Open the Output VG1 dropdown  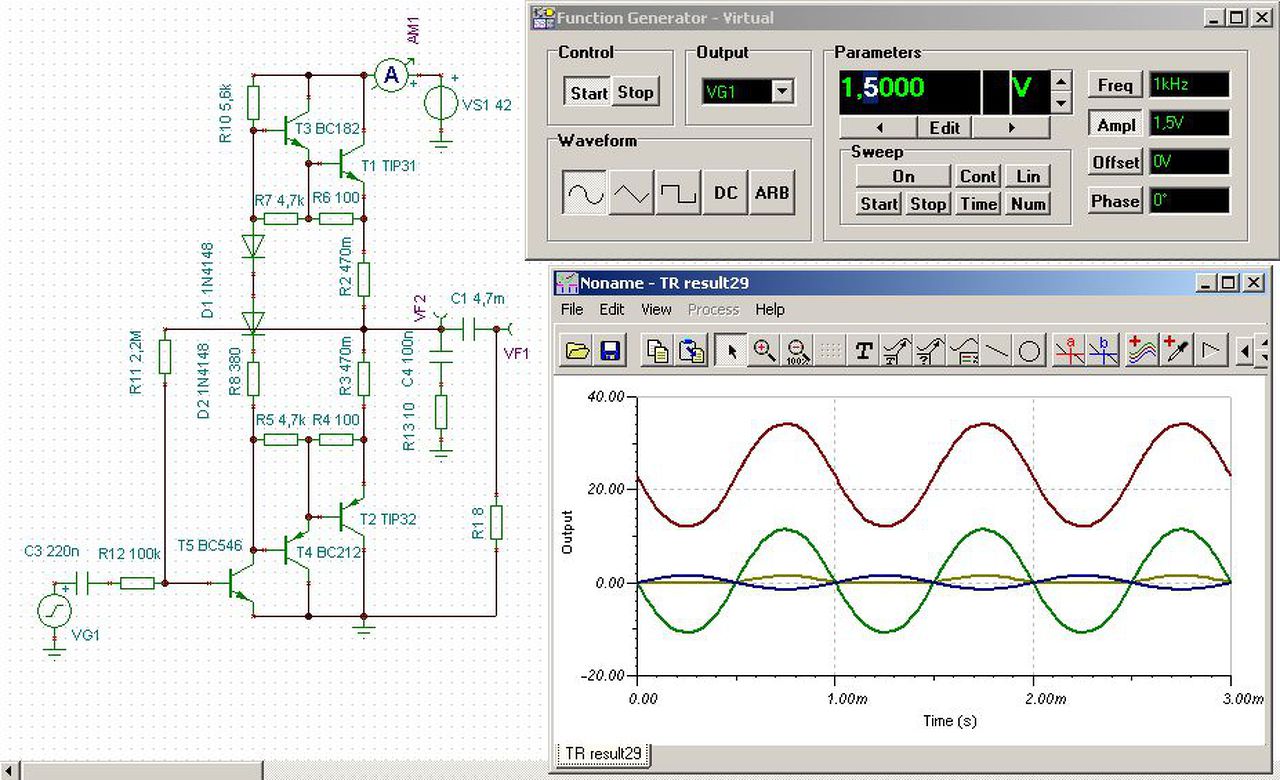point(783,92)
